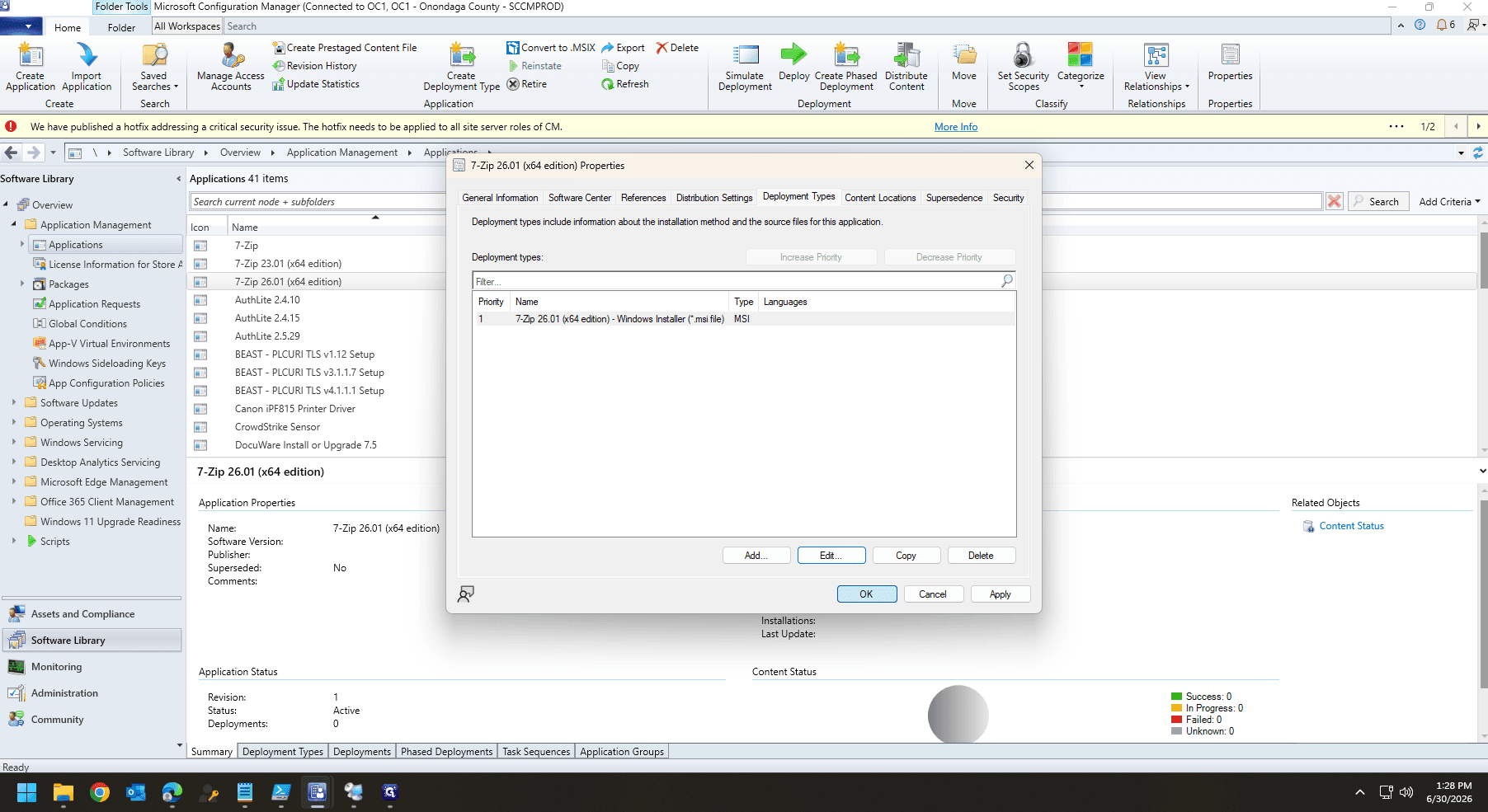This screenshot has height=812, width=1488.
Task: Open Saved Searches in ribbon
Action: [154, 67]
